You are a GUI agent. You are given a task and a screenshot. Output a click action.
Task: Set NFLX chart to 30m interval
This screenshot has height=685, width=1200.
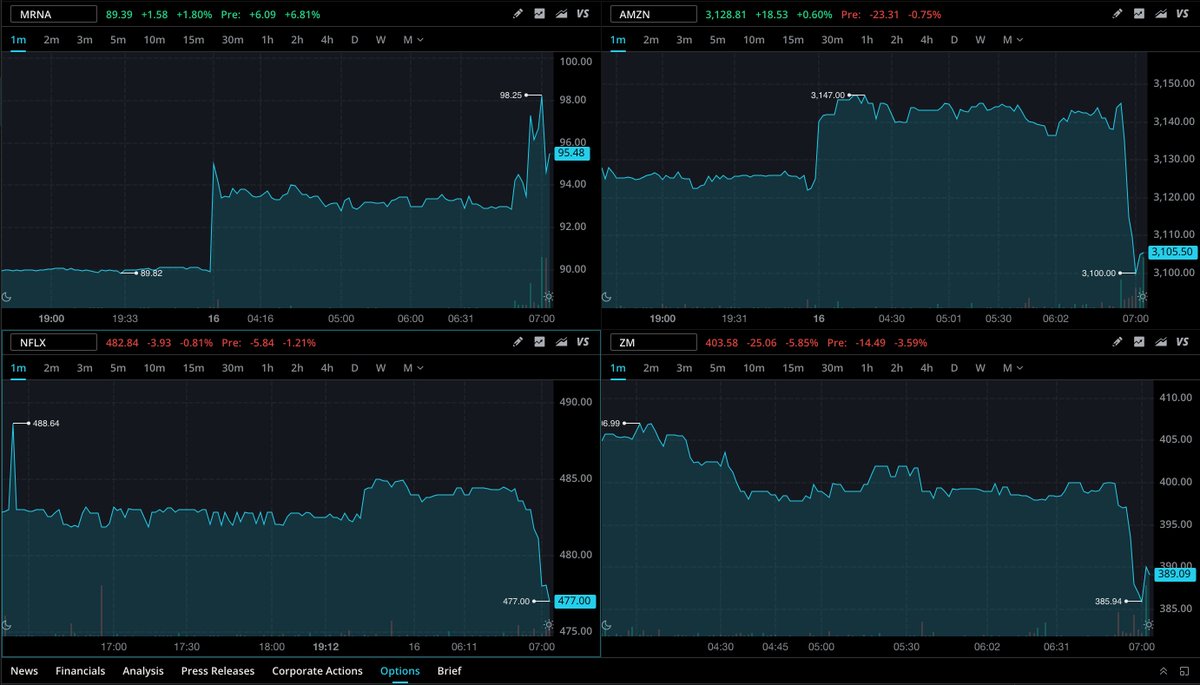coord(232,368)
